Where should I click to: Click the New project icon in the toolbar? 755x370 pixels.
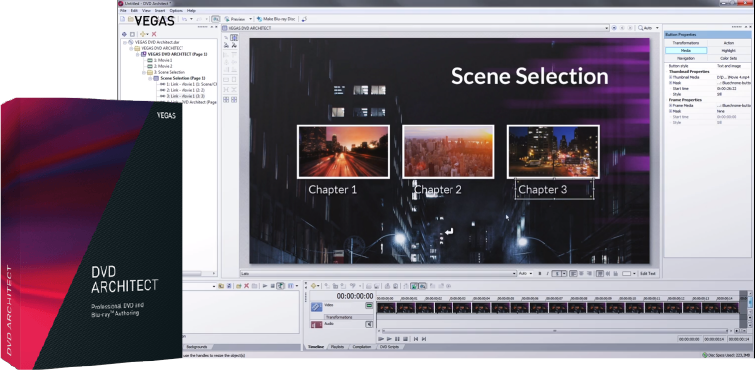tap(122, 19)
